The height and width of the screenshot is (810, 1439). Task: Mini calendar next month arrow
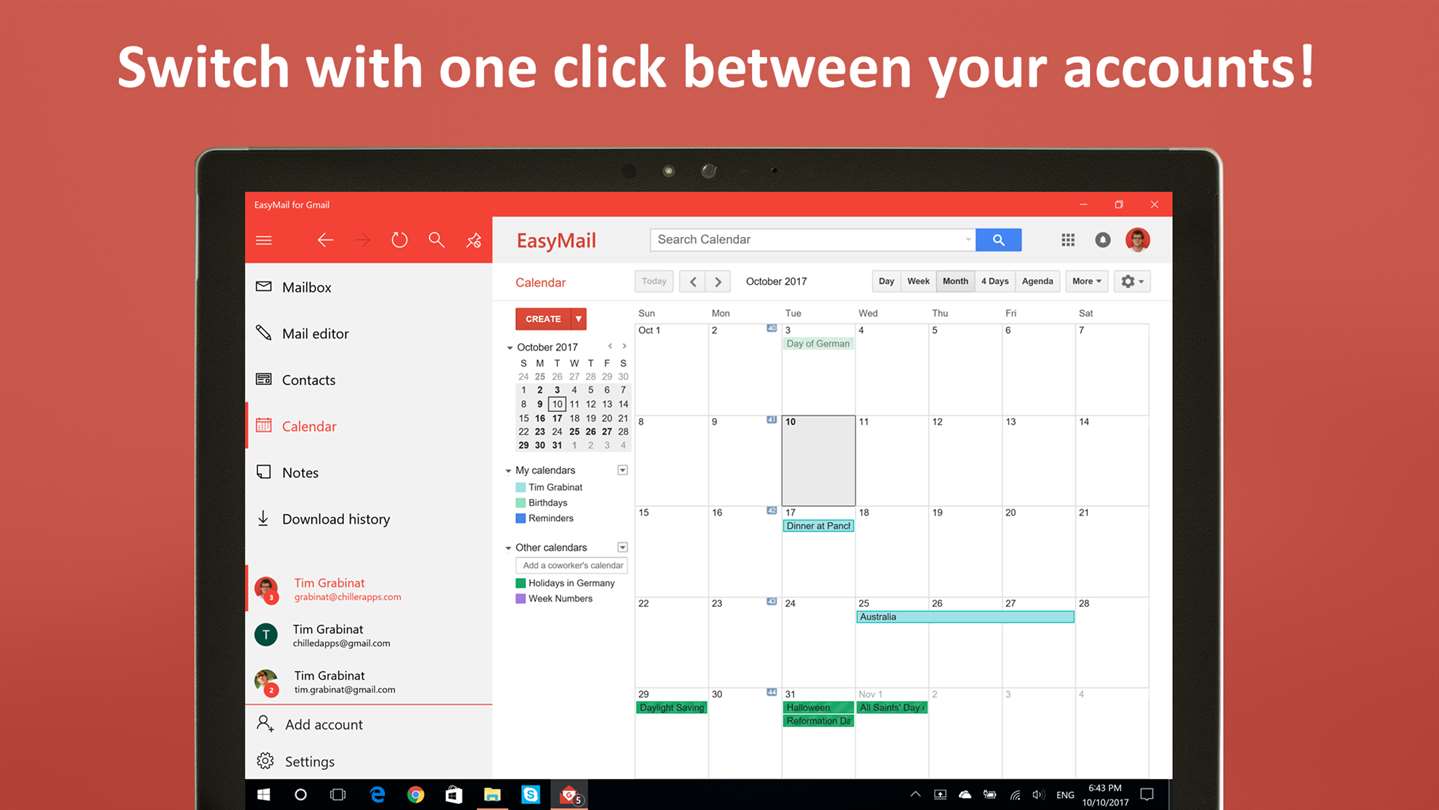point(625,347)
